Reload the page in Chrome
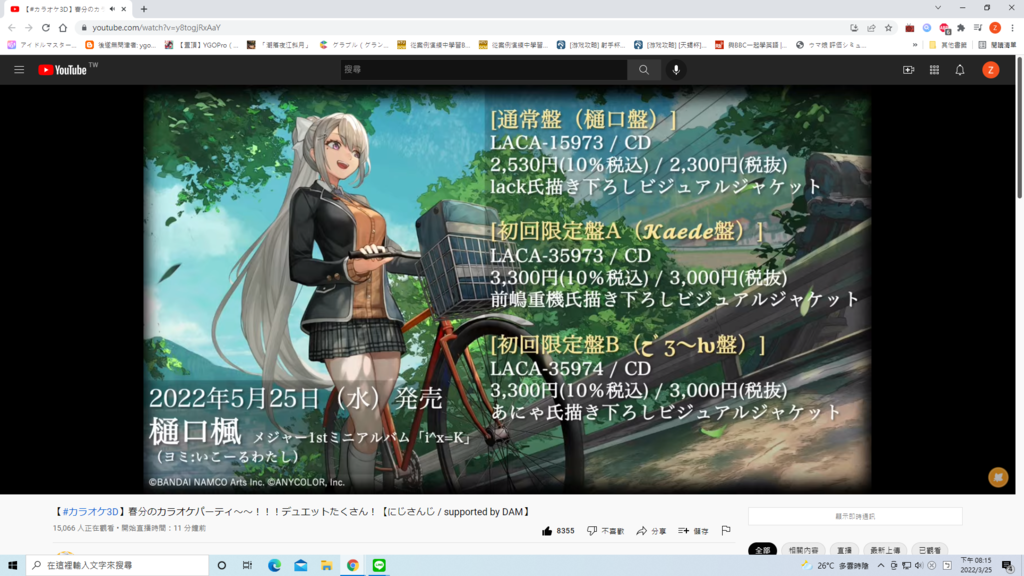This screenshot has height=576, width=1024. pos(46,27)
